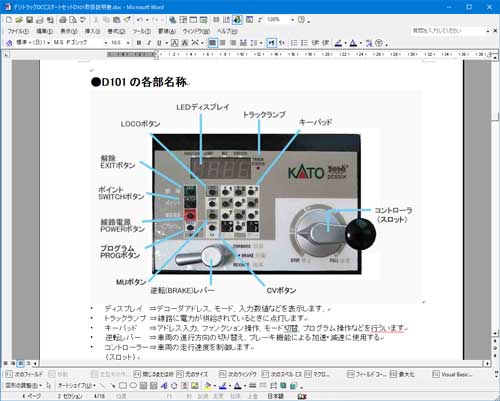The width and height of the screenshot is (500, 401).
Task: Pick drawing toolbar font color
Action: click(237, 386)
